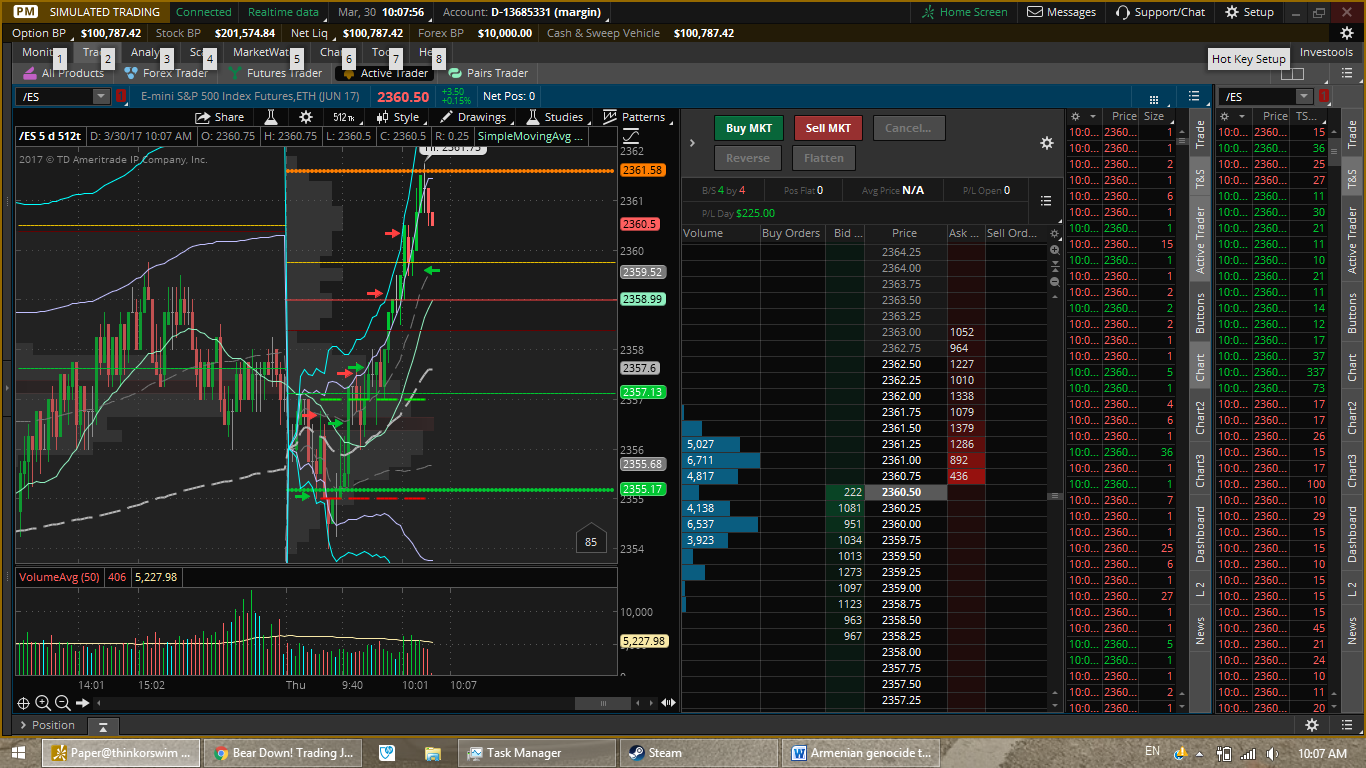Image resolution: width=1366 pixels, height=768 pixels.
Task: Click the right arrow icon beside chart zoom
Action: point(83,703)
